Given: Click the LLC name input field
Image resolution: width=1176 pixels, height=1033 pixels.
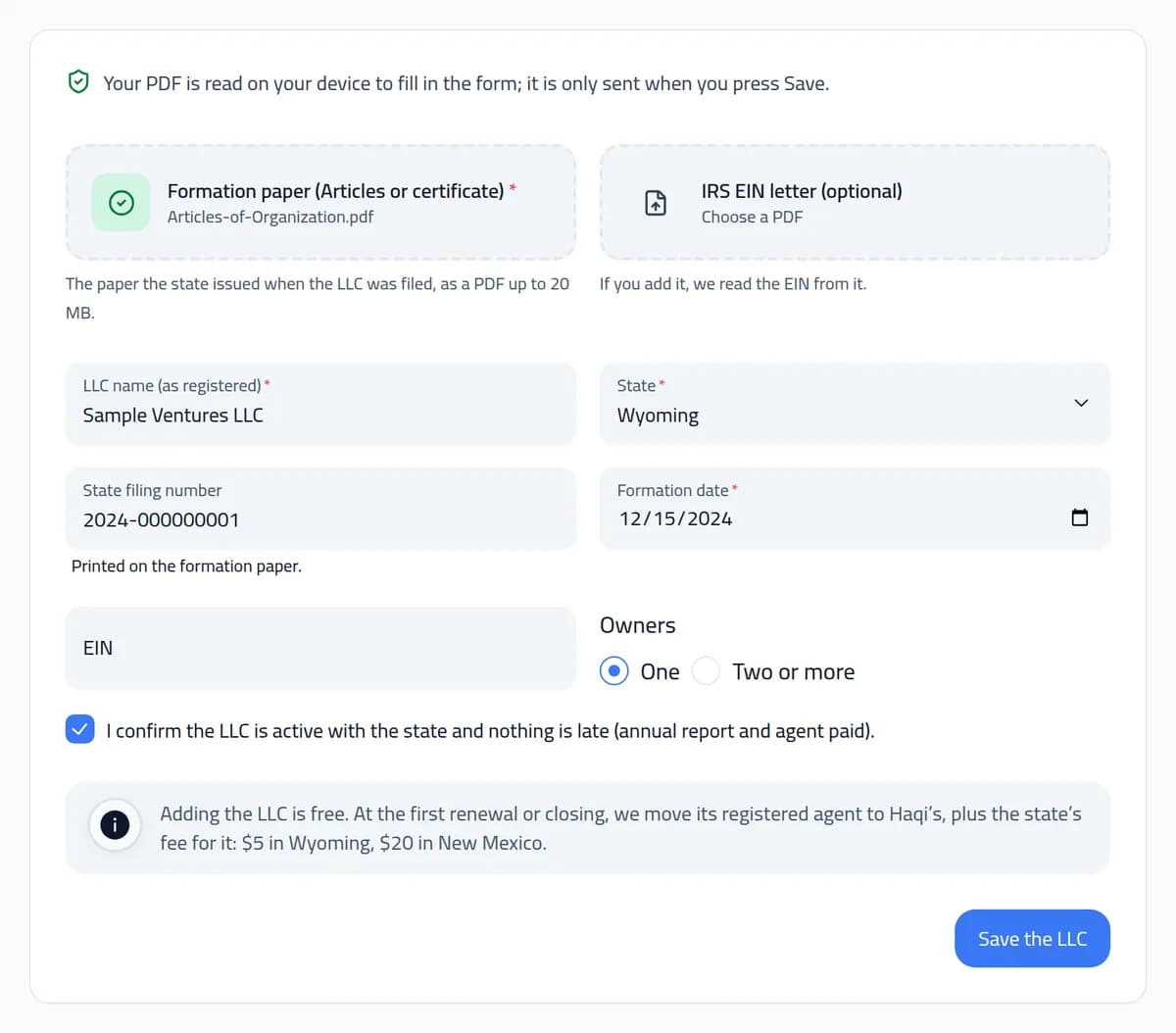Looking at the screenshot, I should [320, 403].
